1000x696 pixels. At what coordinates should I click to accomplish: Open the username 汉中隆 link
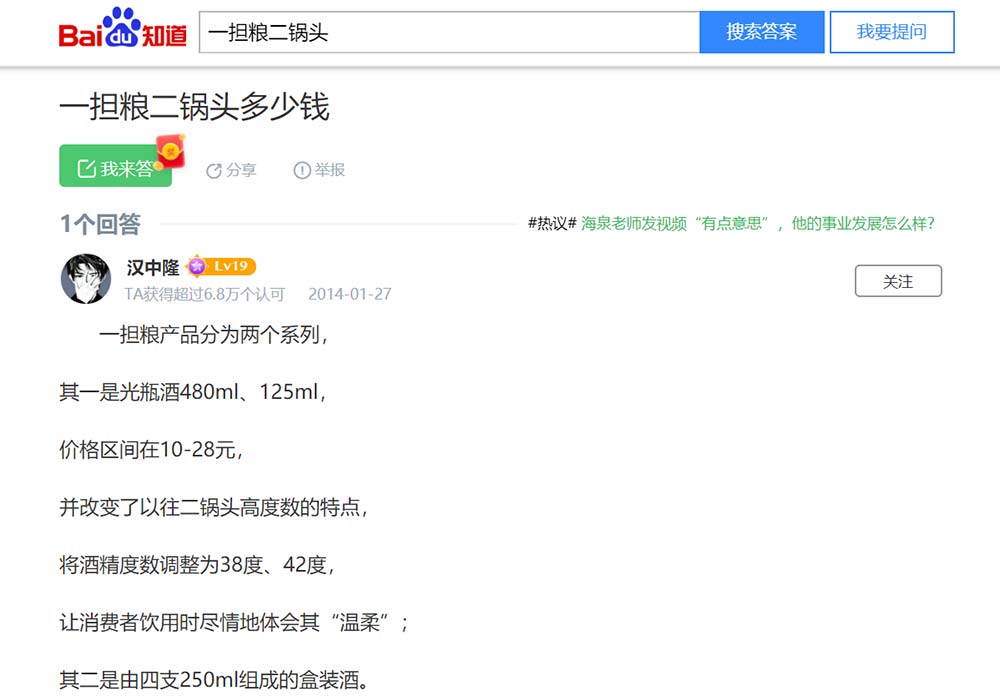tap(153, 267)
